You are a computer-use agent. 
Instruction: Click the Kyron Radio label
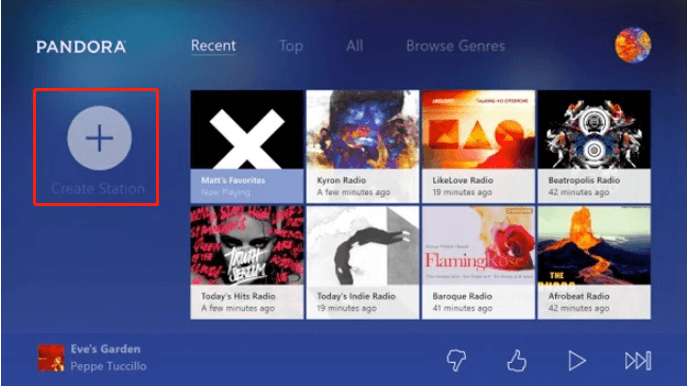click(x=341, y=180)
